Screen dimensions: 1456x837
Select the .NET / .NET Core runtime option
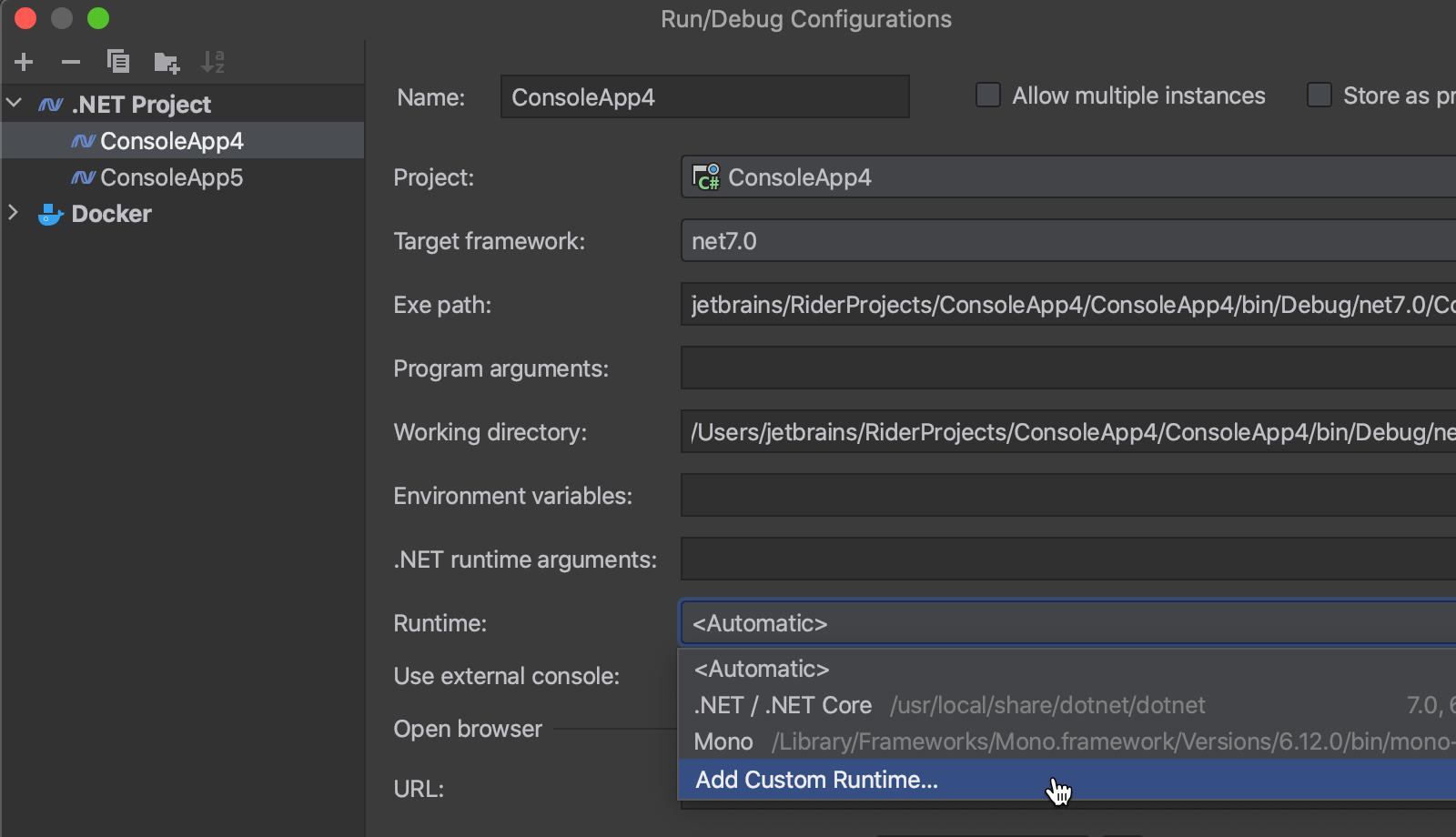[783, 705]
